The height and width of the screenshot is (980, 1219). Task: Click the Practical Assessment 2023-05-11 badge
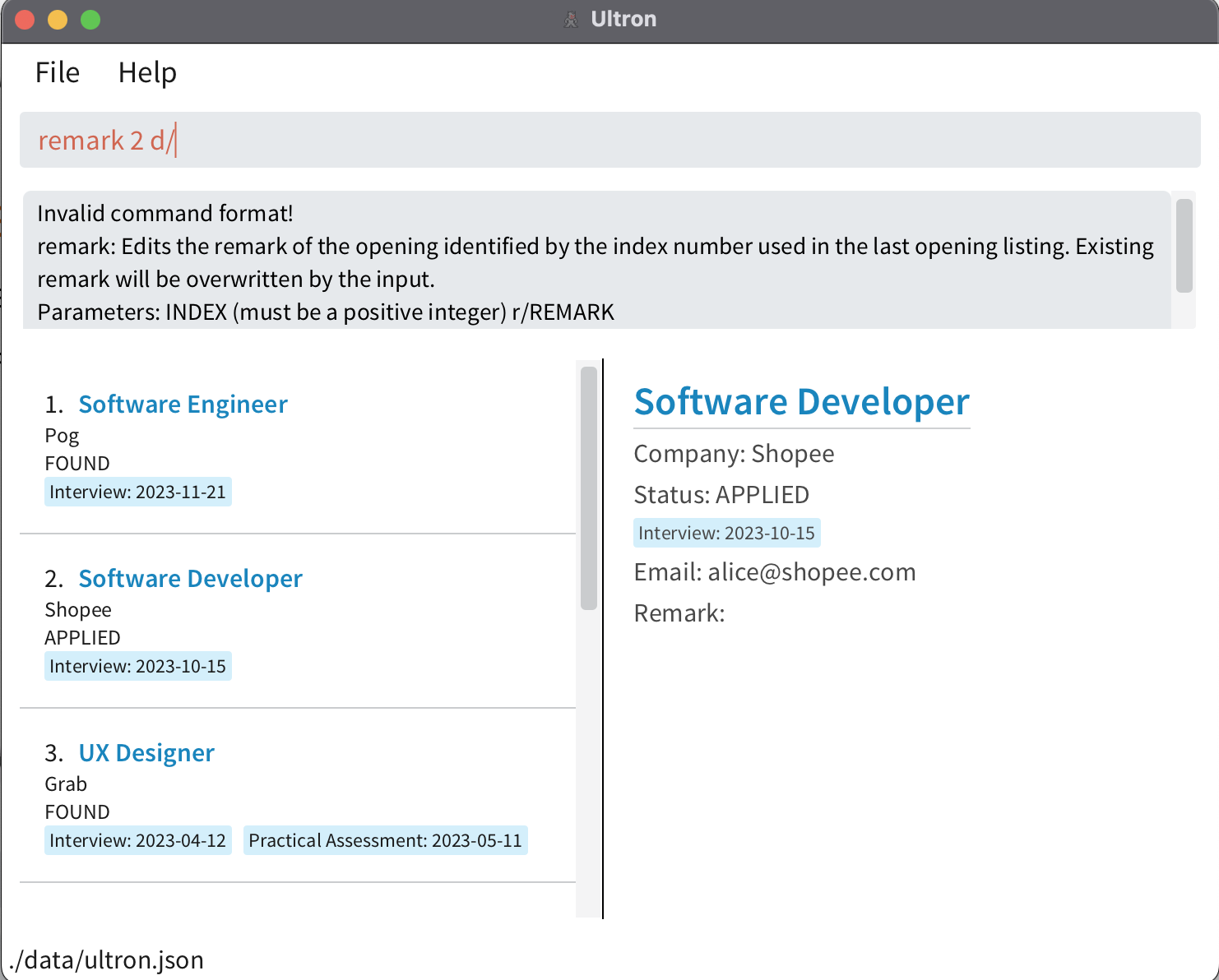click(x=385, y=839)
